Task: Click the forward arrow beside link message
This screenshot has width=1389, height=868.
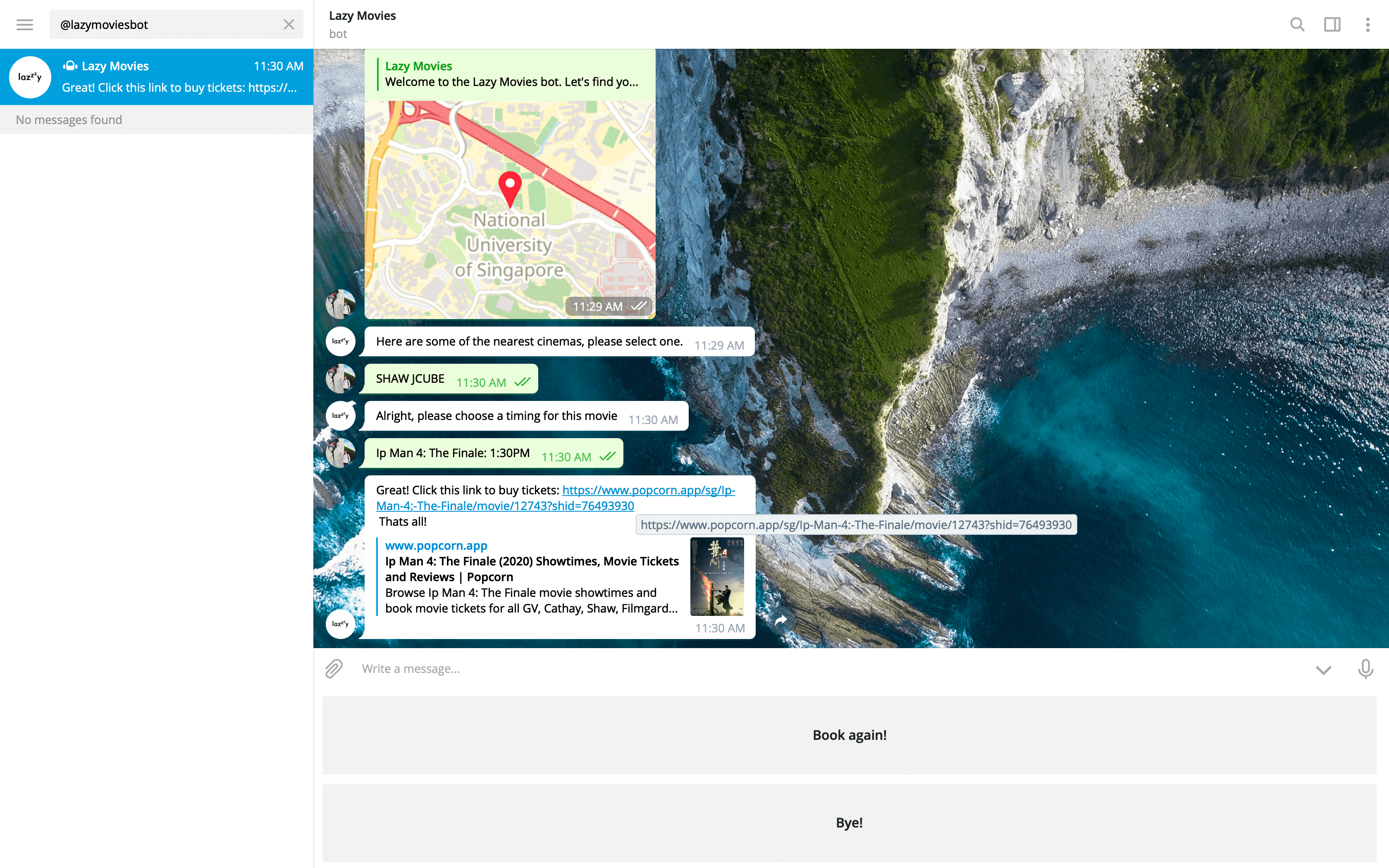Action: [x=780, y=620]
